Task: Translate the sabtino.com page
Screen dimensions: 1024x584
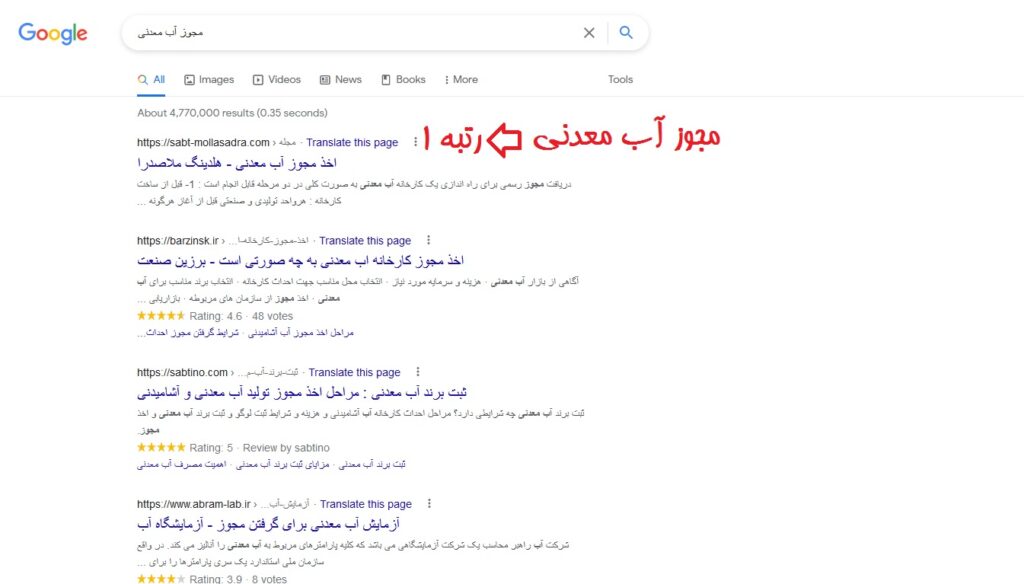Action: (355, 372)
